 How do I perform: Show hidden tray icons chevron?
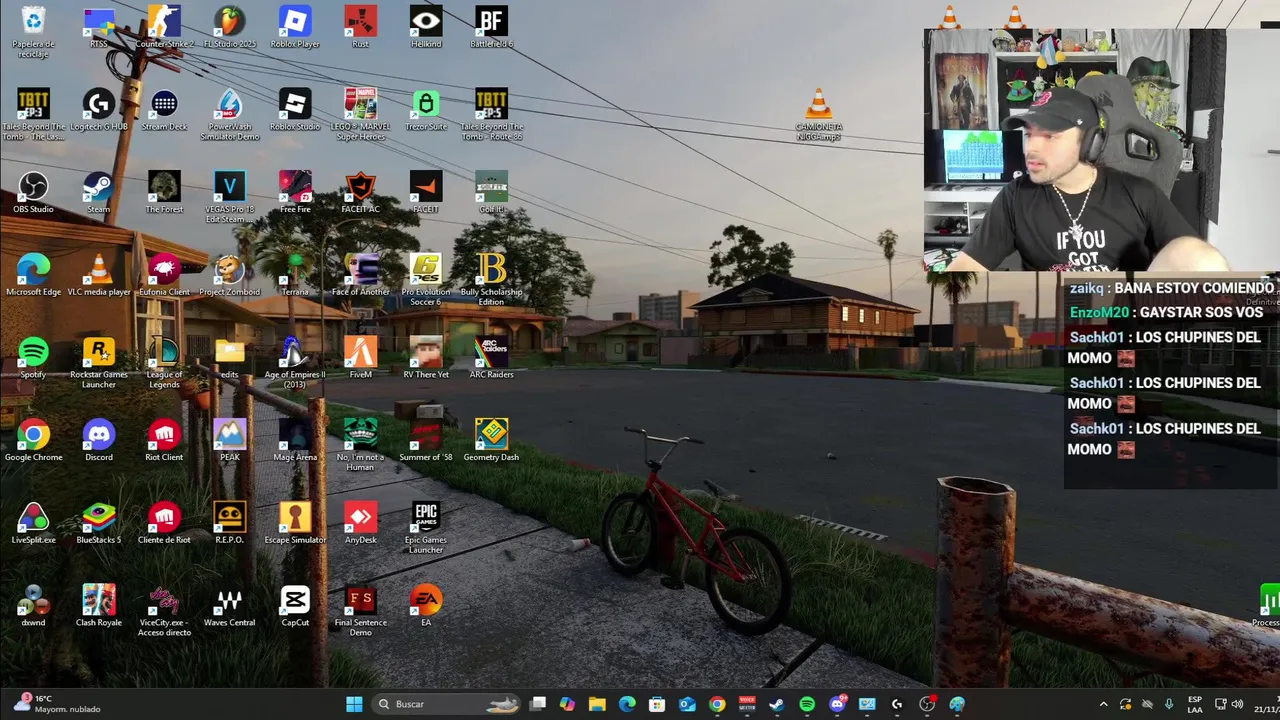pos(1103,704)
